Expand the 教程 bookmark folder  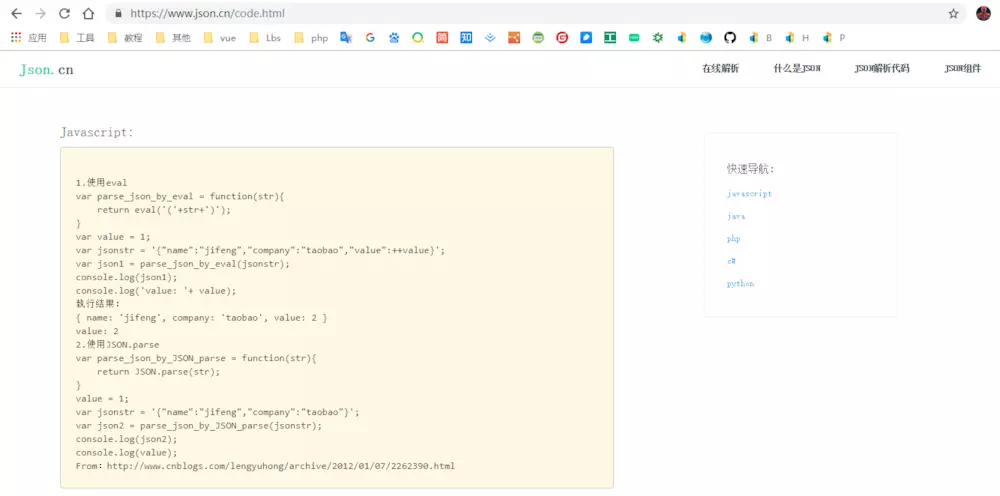click(x=125, y=38)
